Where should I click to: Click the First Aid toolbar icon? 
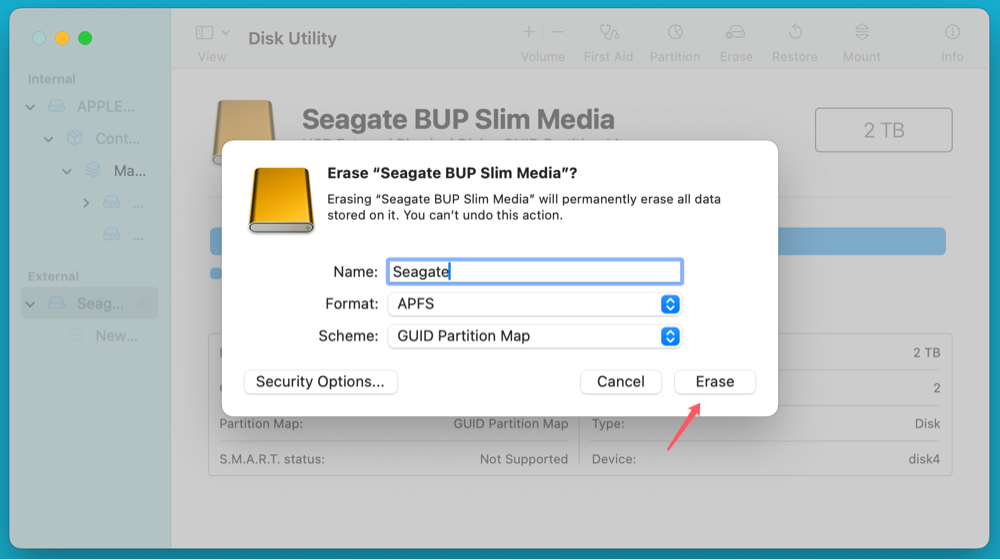[x=608, y=32]
